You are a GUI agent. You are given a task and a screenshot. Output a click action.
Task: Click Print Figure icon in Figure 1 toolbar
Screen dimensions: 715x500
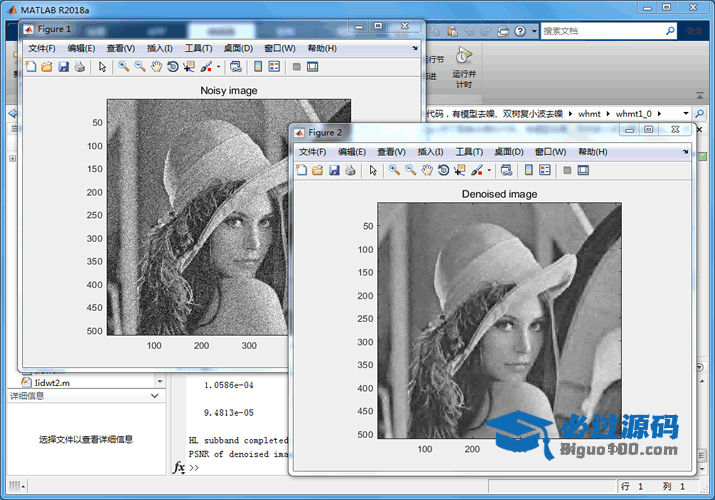pyautogui.click(x=79, y=67)
